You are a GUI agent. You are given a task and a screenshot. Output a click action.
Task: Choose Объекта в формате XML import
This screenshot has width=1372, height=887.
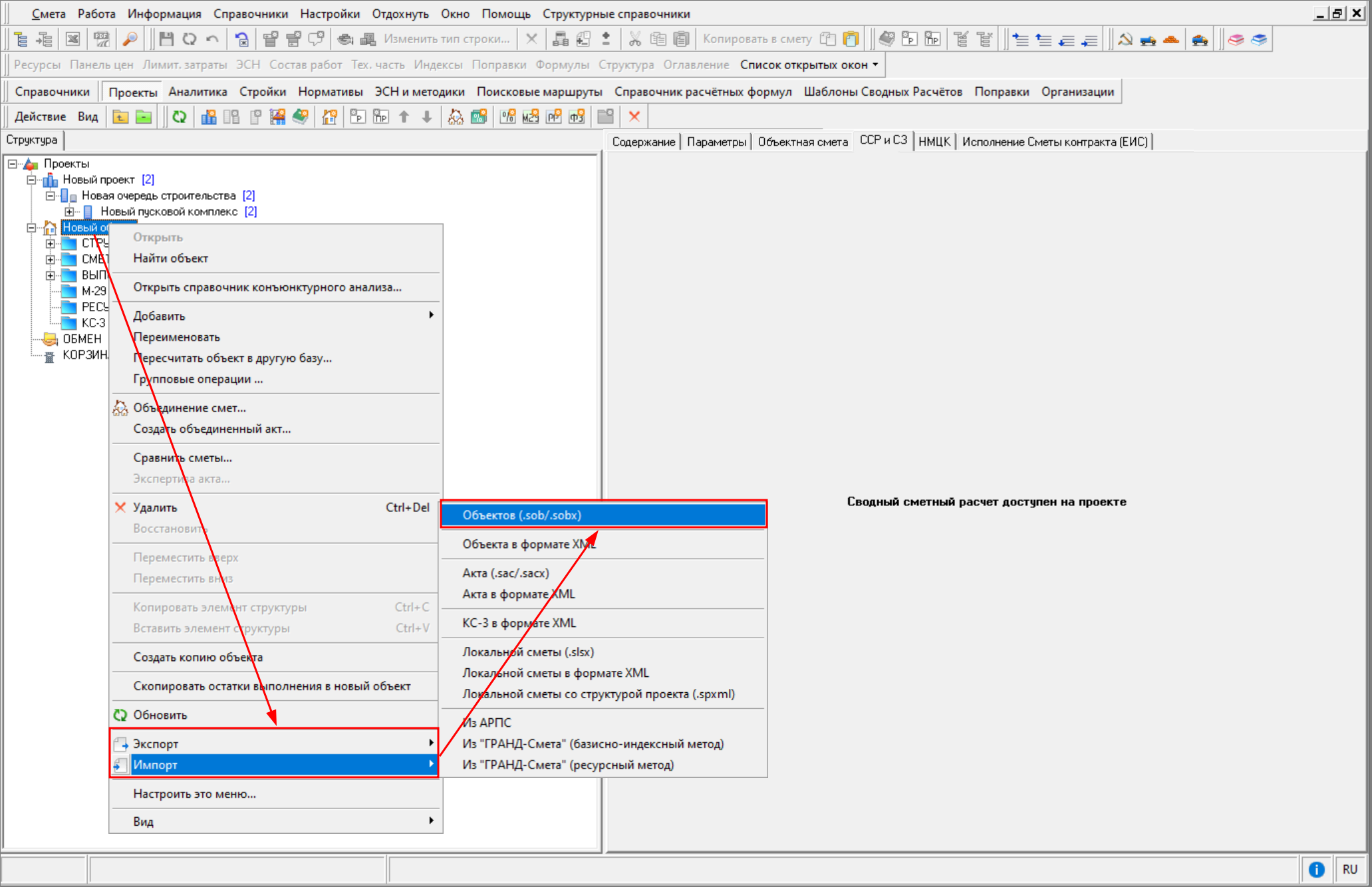604,544
